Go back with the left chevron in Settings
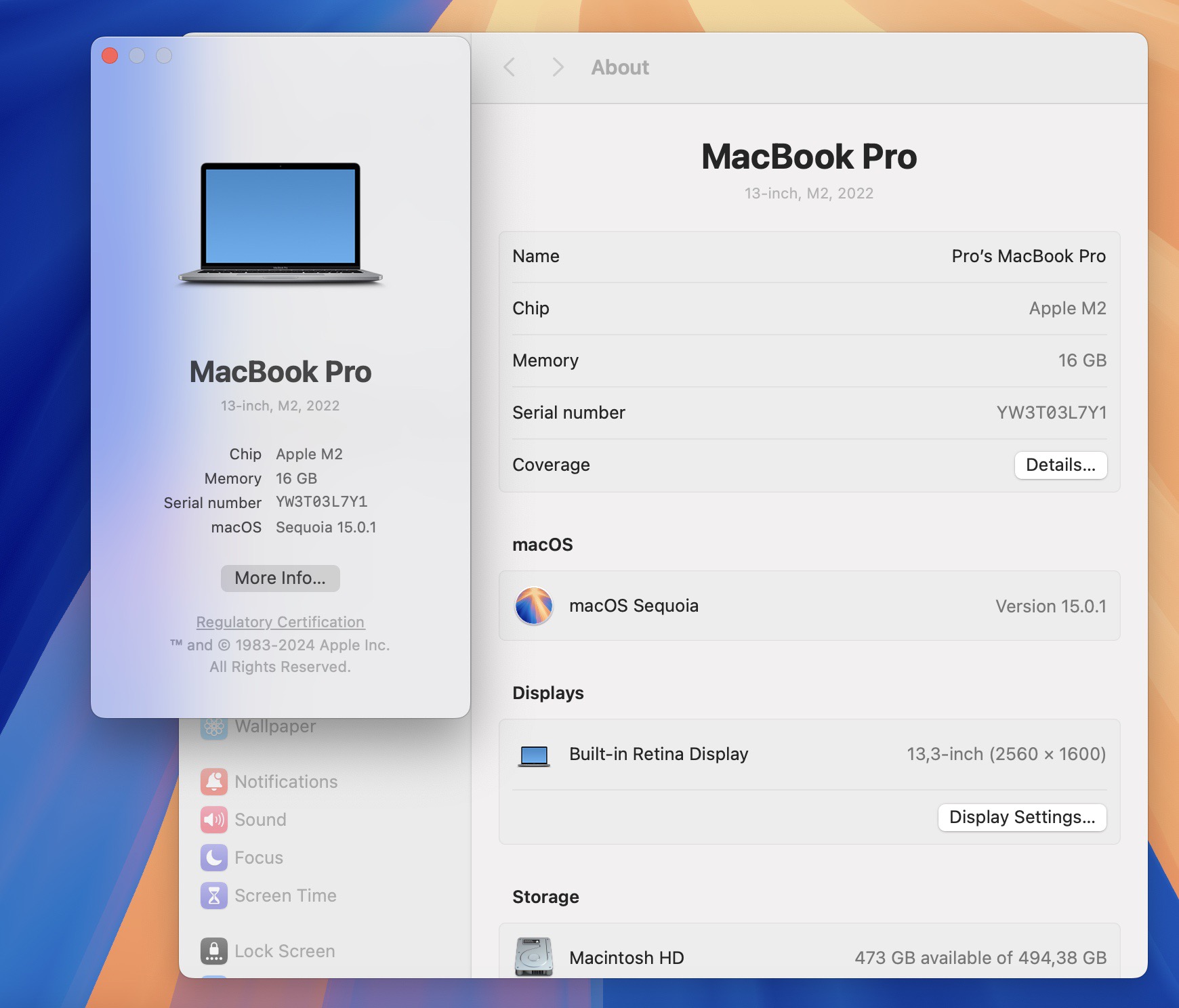This screenshot has width=1179, height=1008. pyautogui.click(x=510, y=67)
